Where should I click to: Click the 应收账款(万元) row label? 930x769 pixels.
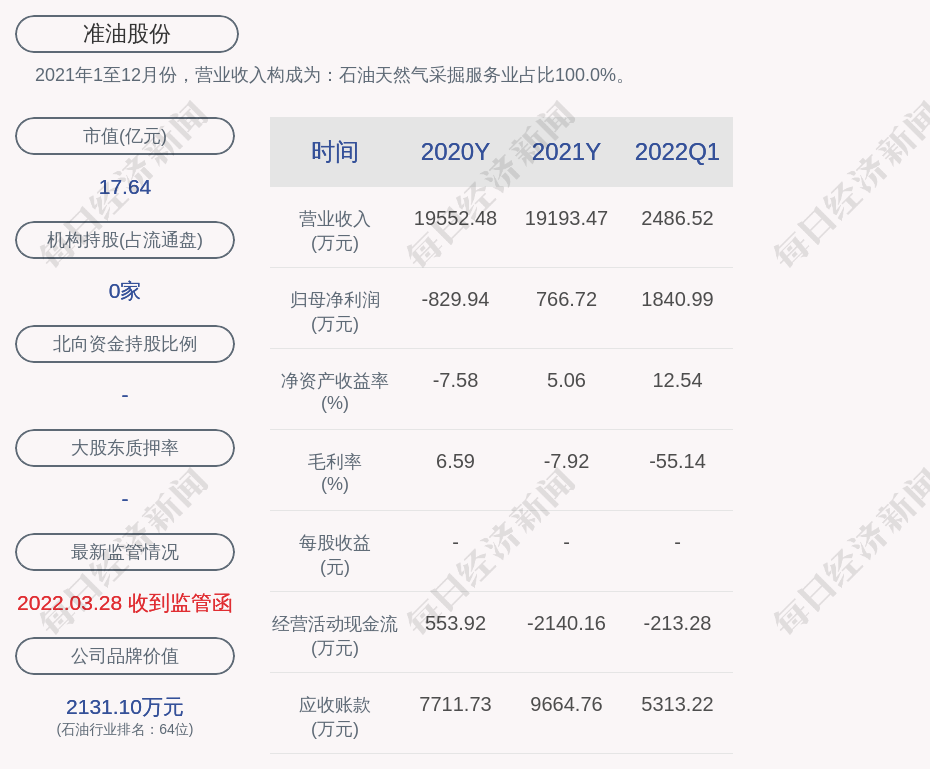point(335,717)
